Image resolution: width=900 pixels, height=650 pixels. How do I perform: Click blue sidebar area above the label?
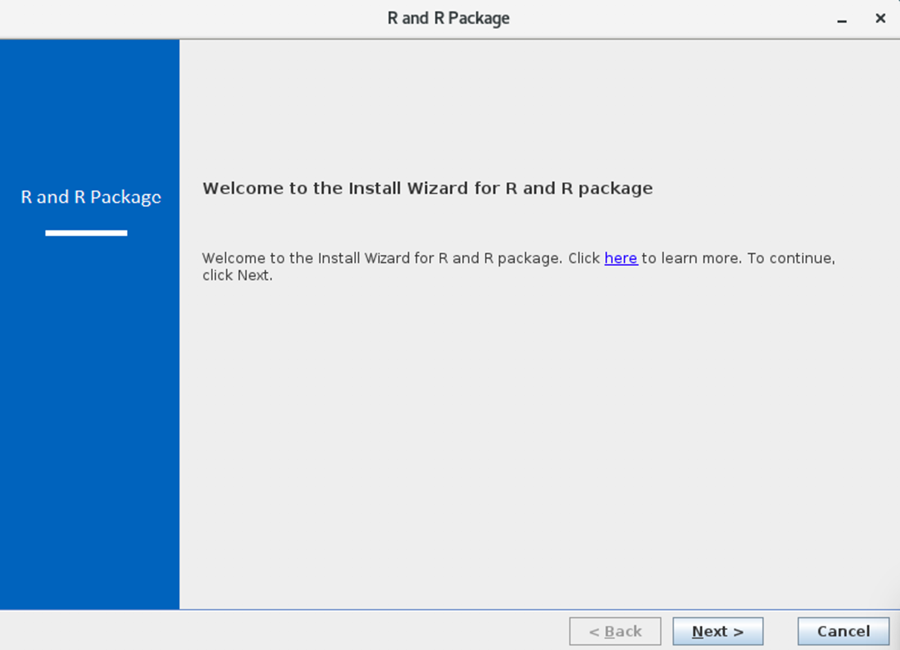click(x=90, y=110)
